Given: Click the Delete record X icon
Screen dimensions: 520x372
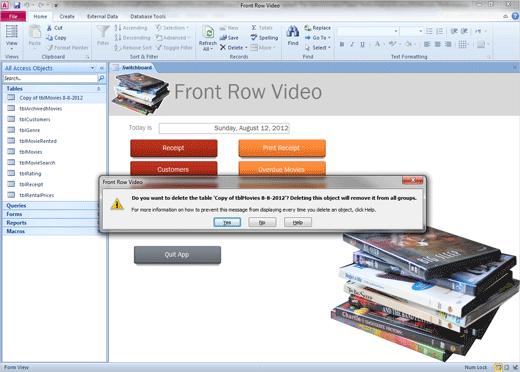Looking at the screenshot, I should coord(223,48).
